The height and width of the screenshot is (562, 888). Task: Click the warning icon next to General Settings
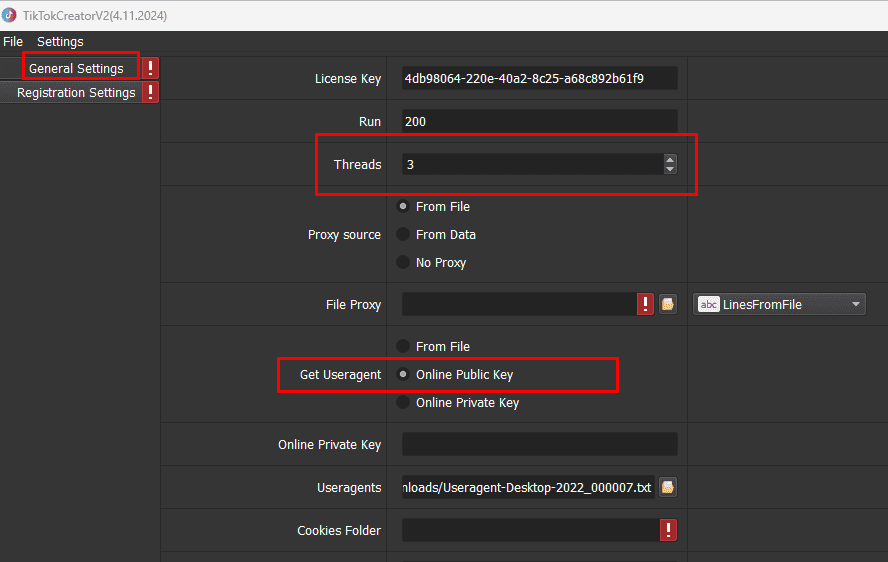pyautogui.click(x=150, y=68)
